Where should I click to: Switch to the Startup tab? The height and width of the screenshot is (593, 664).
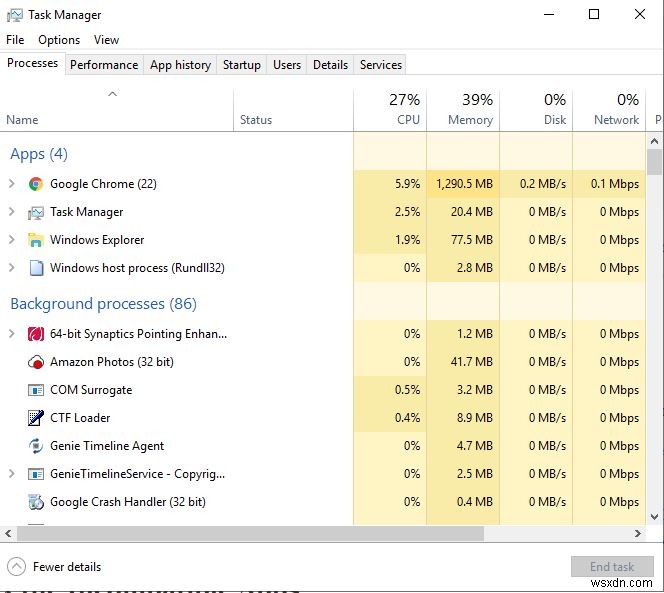(x=242, y=65)
